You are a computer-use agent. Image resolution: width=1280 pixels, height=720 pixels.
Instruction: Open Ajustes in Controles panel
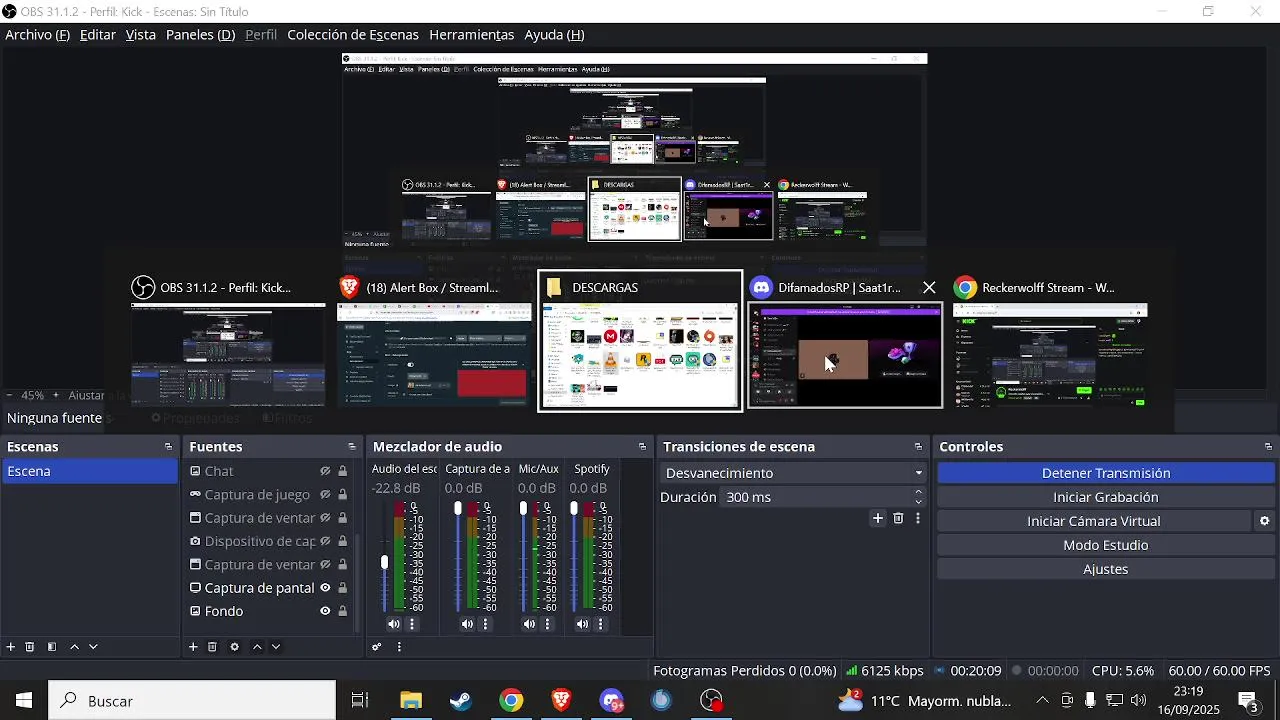[1105, 569]
